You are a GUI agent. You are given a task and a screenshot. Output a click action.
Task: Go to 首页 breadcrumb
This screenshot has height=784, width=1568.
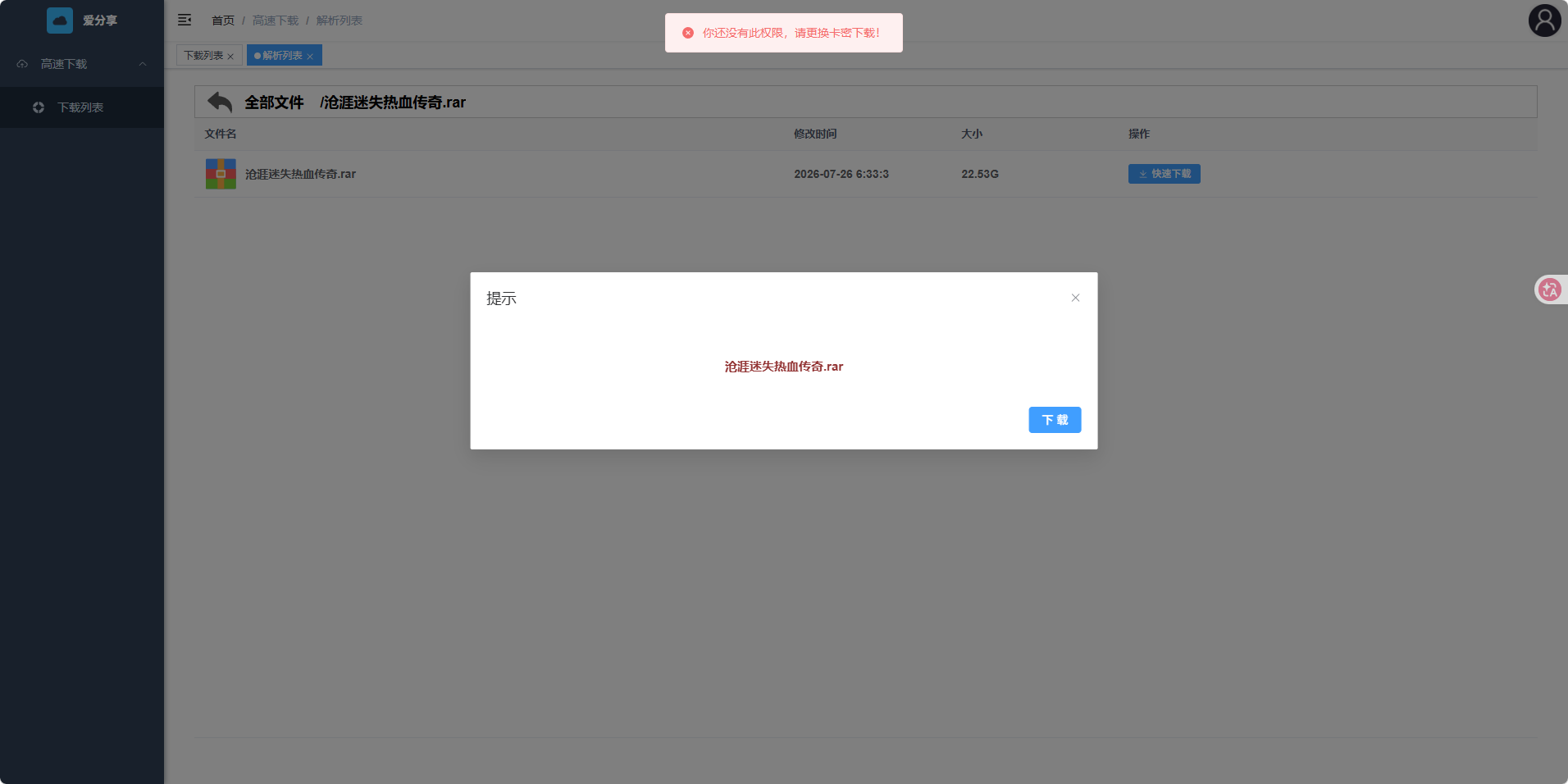tap(223, 21)
